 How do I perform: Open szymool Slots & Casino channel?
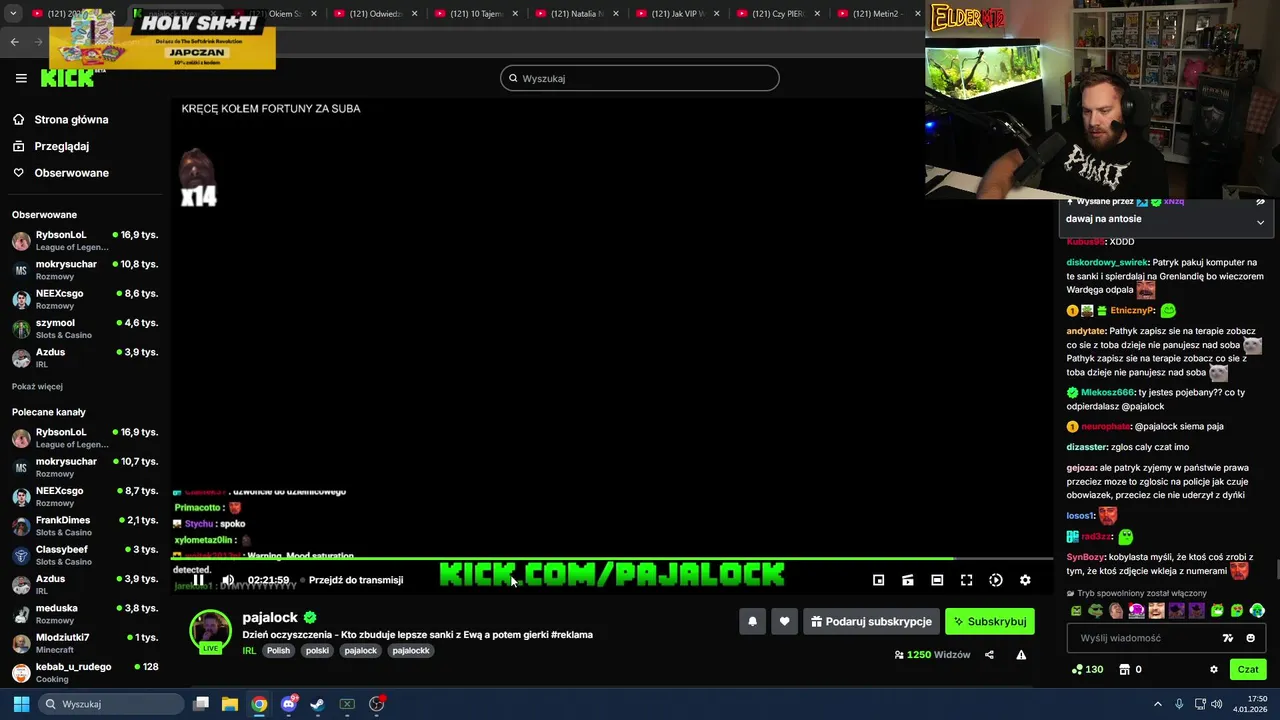tap(85, 328)
